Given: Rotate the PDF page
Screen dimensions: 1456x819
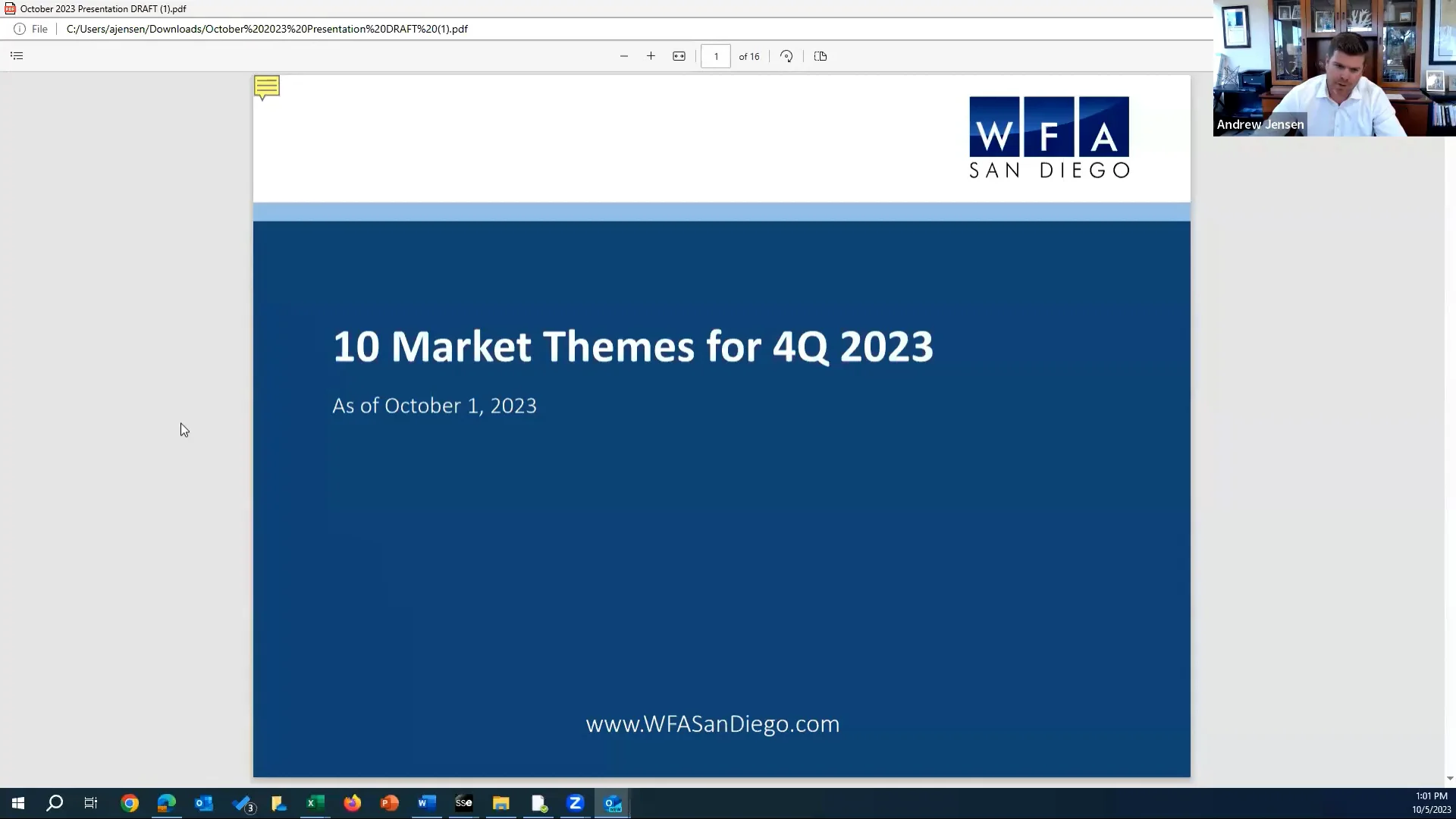Looking at the screenshot, I should click(x=786, y=56).
